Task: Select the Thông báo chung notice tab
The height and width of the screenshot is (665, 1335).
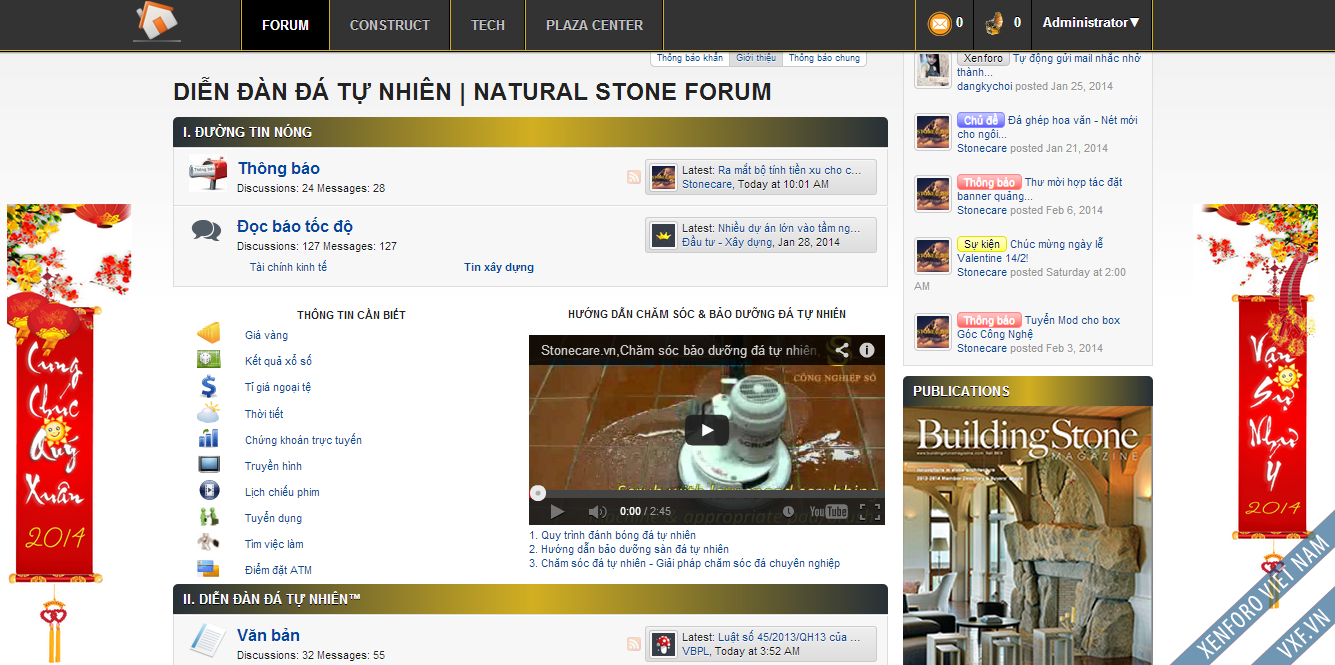Action: tap(824, 58)
